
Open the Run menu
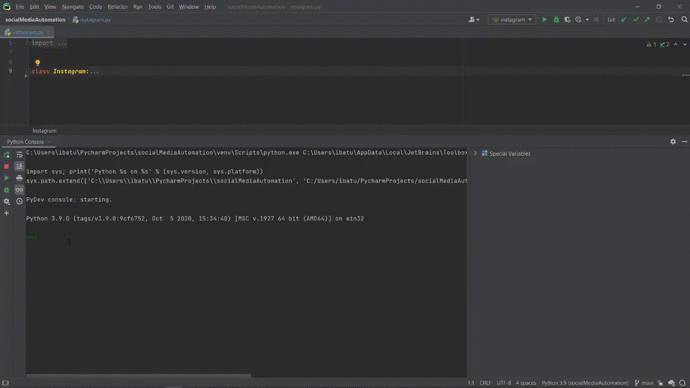[x=138, y=7]
